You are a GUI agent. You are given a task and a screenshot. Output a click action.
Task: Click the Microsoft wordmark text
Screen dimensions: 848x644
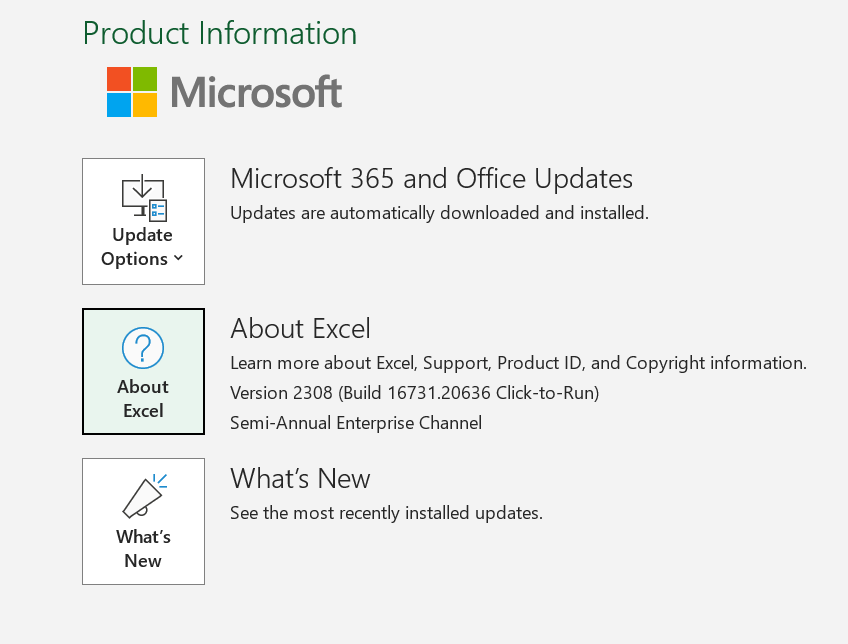click(256, 92)
